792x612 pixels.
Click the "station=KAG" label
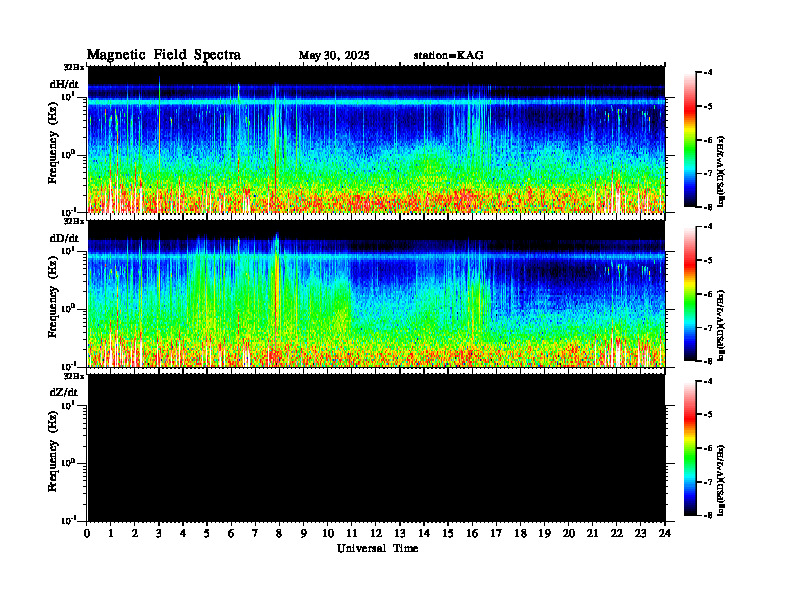[x=449, y=56]
